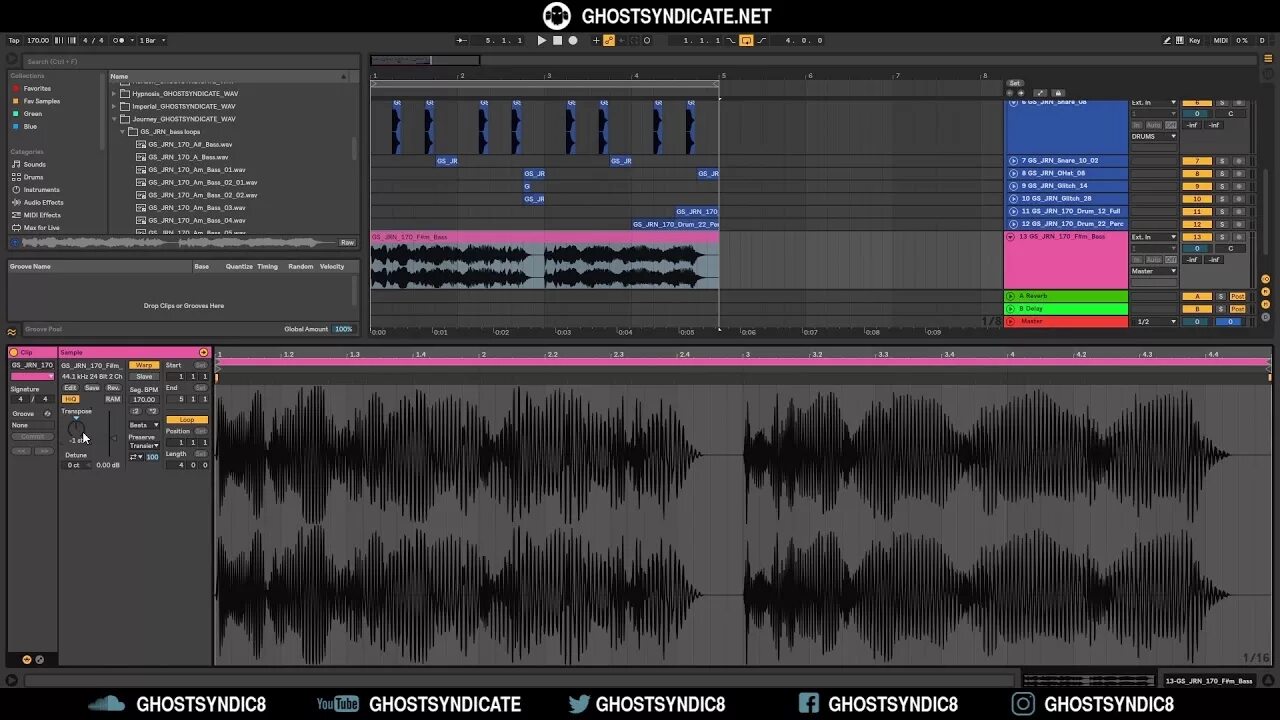Halve tempo with the :2 button
This screenshot has width=1280, height=720.
[x=136, y=411]
